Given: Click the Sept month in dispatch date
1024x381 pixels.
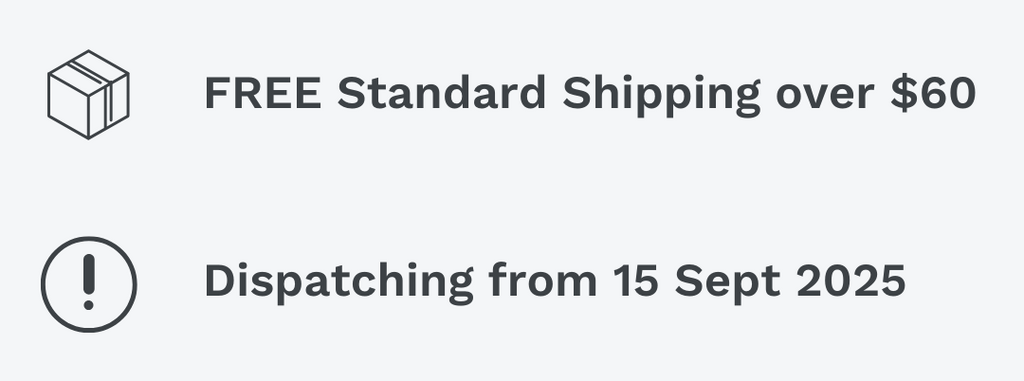Looking at the screenshot, I should (x=727, y=282).
